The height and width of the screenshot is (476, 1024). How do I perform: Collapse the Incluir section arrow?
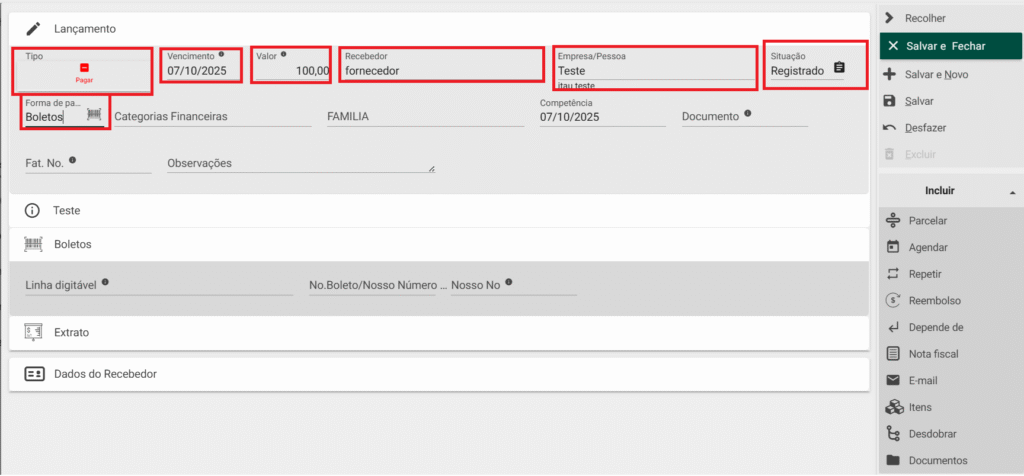1011,191
